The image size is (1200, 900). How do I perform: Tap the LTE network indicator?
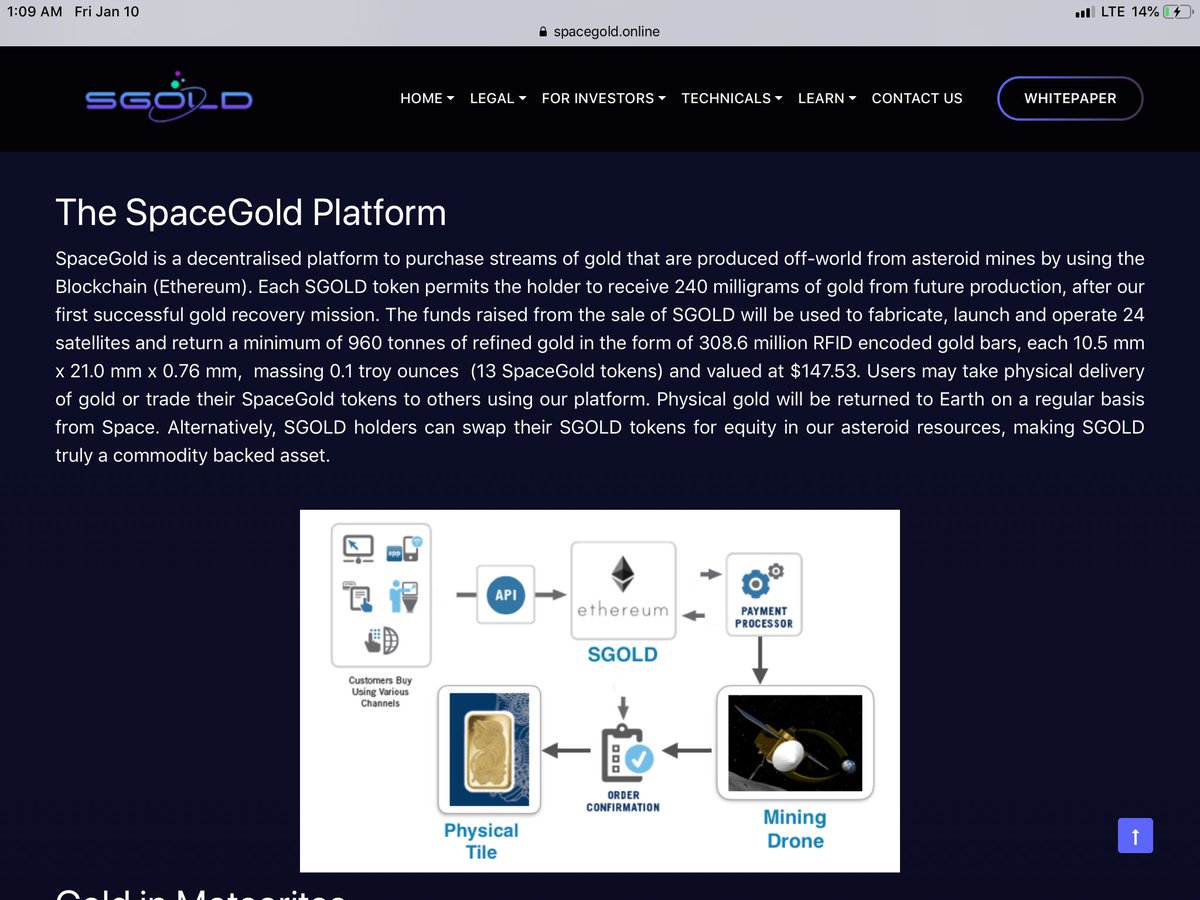tap(1114, 12)
